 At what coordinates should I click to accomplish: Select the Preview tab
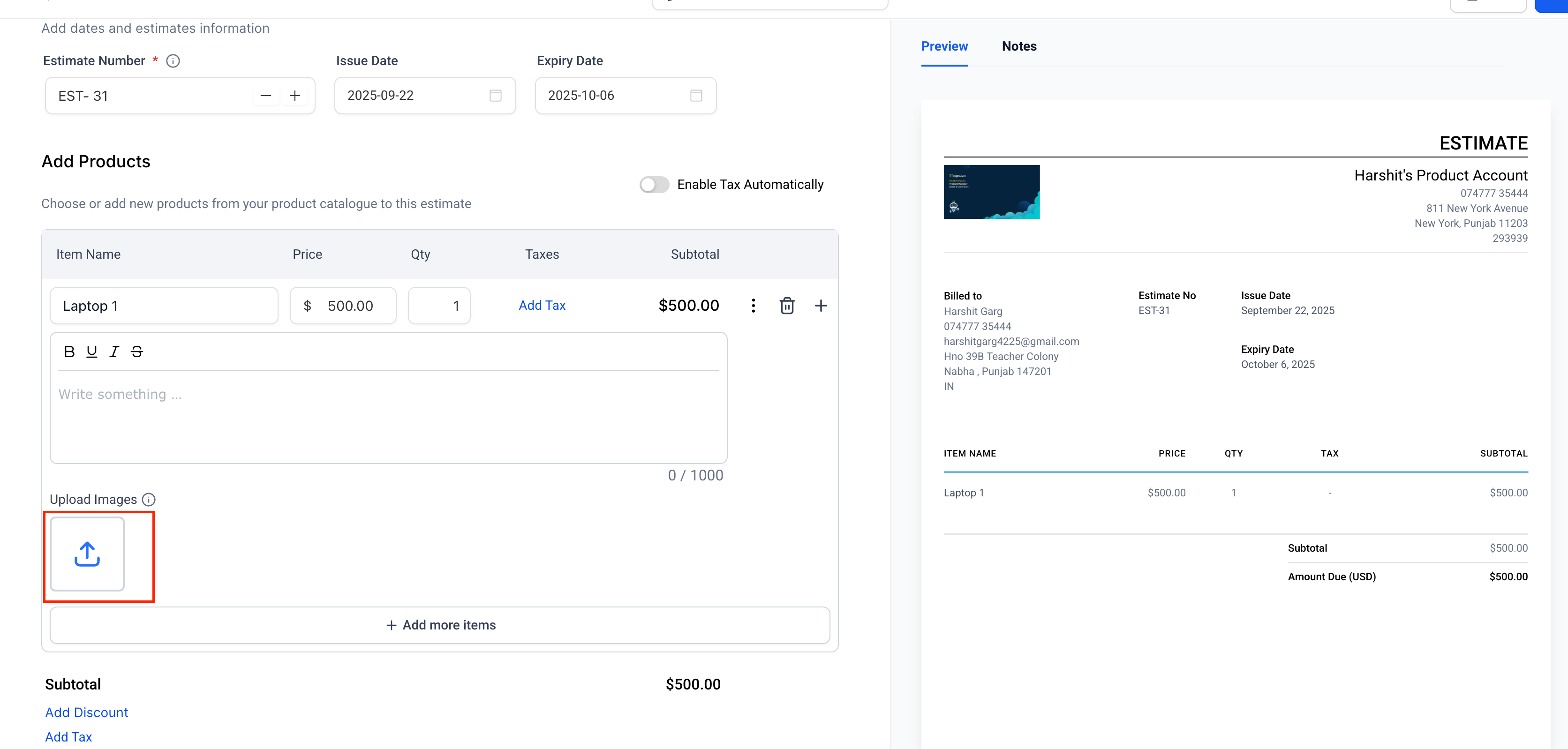944,46
